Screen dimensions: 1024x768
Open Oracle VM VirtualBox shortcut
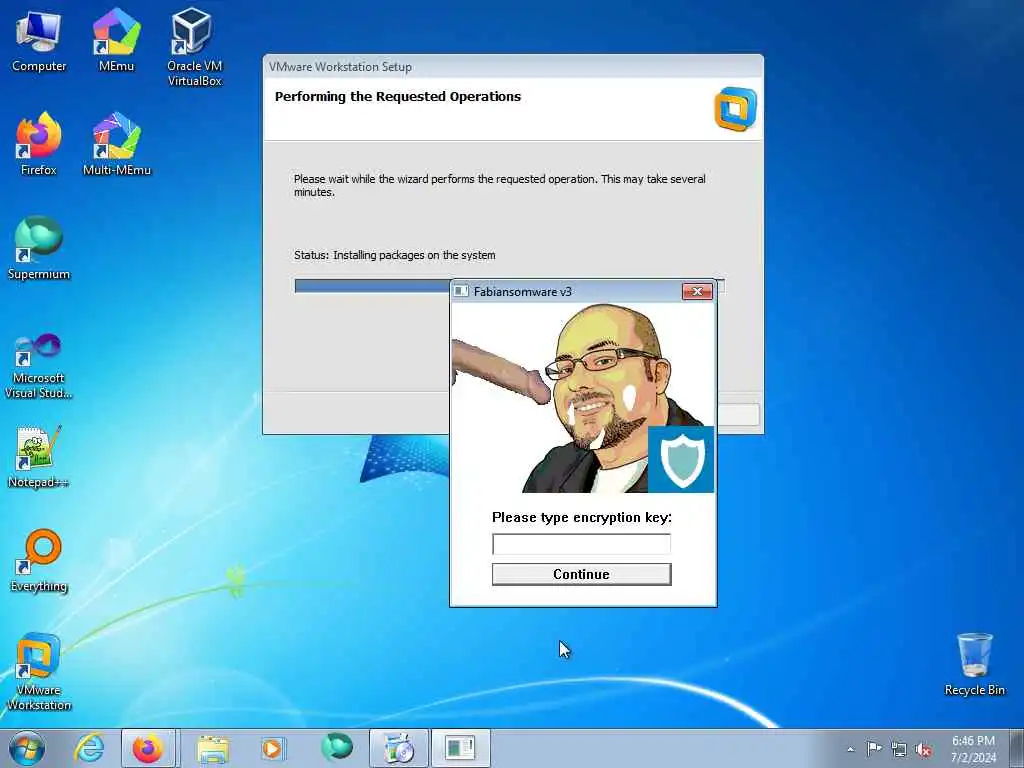194,47
